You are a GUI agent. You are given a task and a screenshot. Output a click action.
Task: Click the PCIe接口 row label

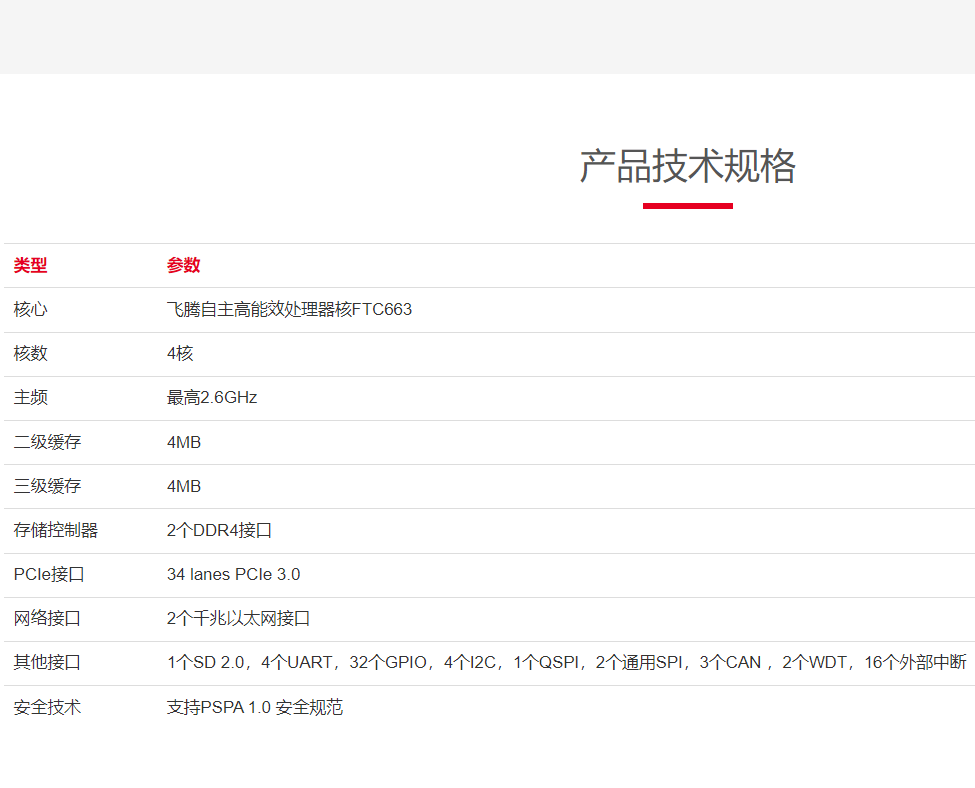click(x=49, y=574)
